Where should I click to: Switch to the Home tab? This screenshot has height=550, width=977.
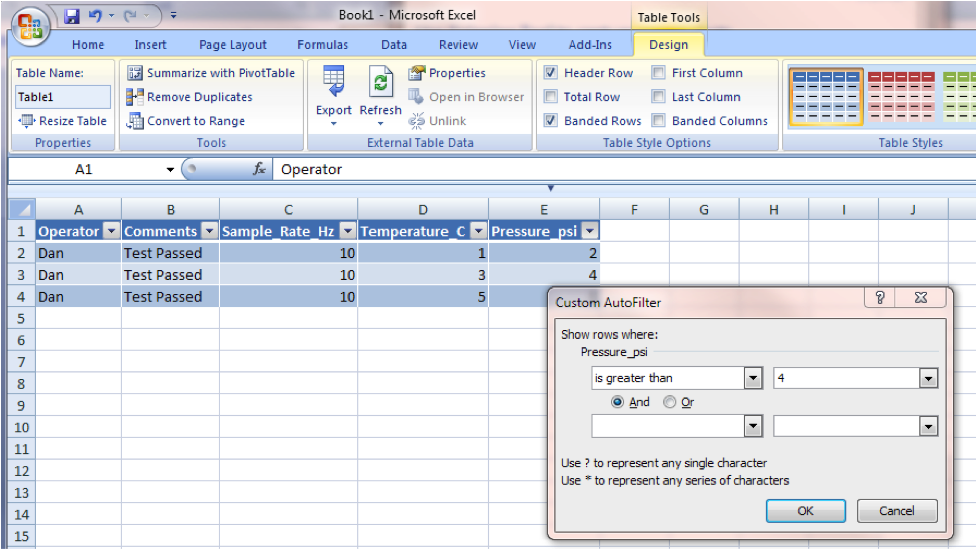[x=88, y=45]
